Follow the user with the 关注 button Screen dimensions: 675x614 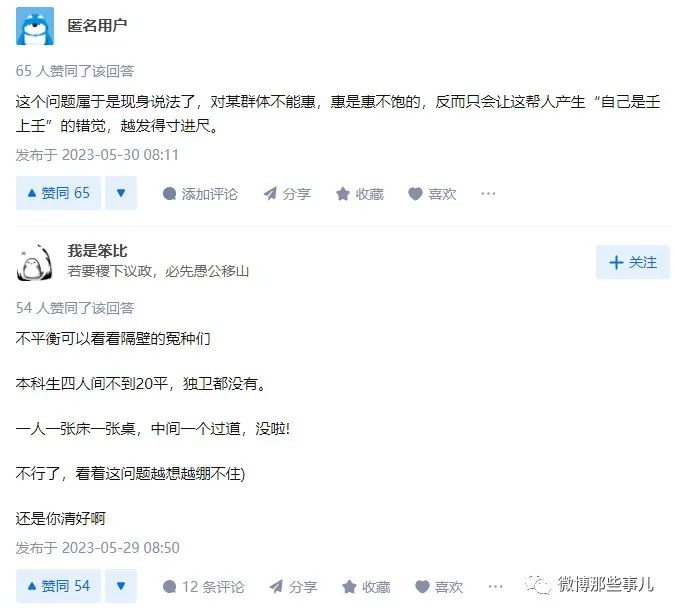[x=633, y=262]
